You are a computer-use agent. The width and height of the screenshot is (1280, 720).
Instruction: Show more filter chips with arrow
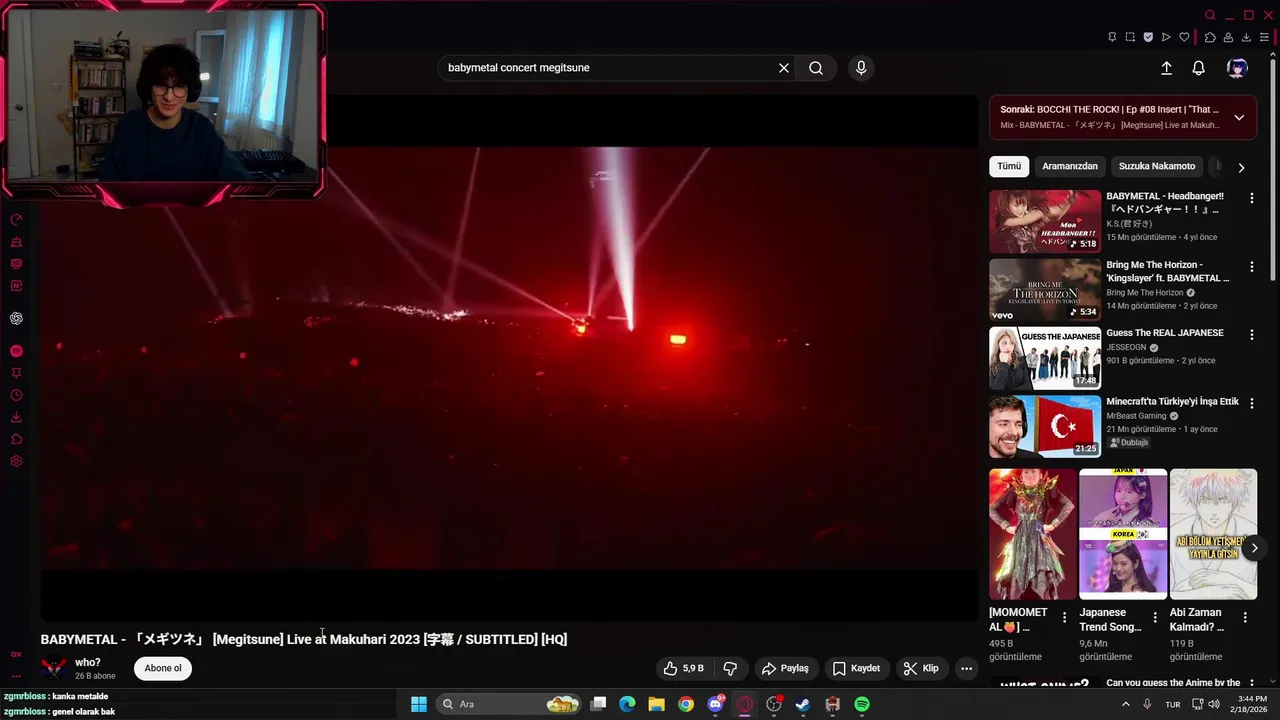pos(1241,167)
